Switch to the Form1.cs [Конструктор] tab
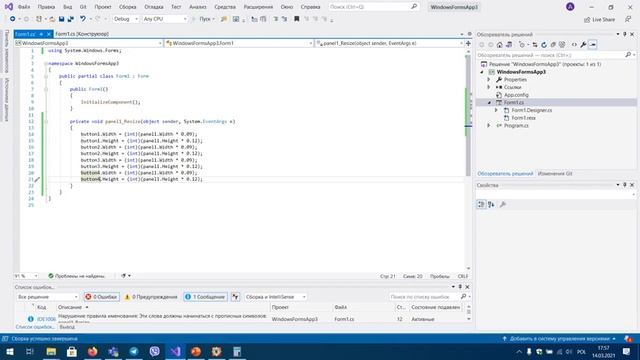Screen dimensions: 640x360 point(82,34)
